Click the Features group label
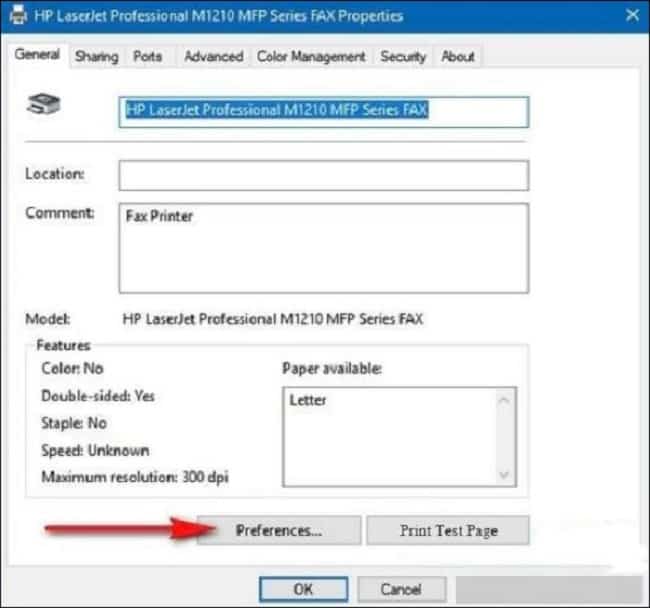 [x=63, y=345]
